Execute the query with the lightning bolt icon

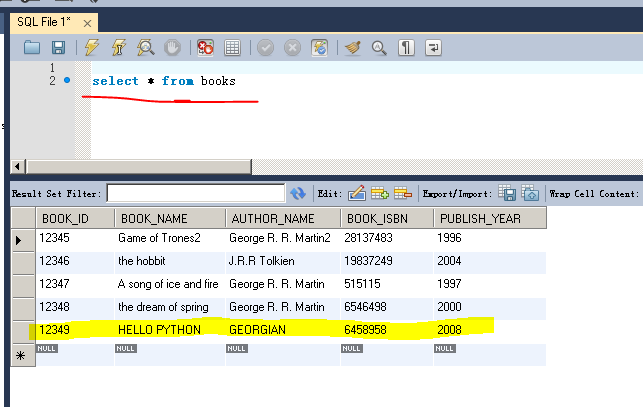point(92,48)
